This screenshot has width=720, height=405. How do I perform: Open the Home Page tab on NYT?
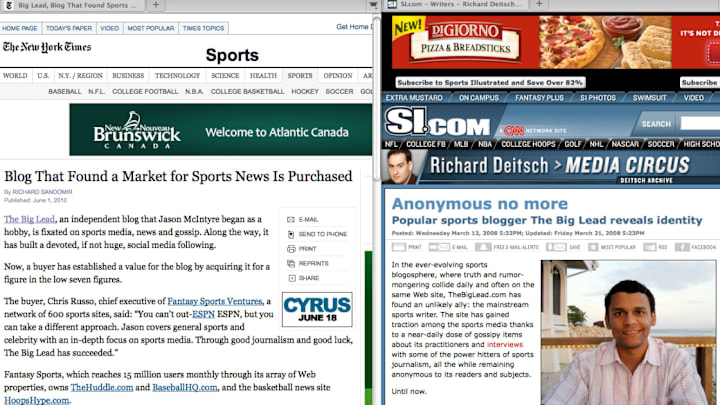pyautogui.click(x=20, y=28)
